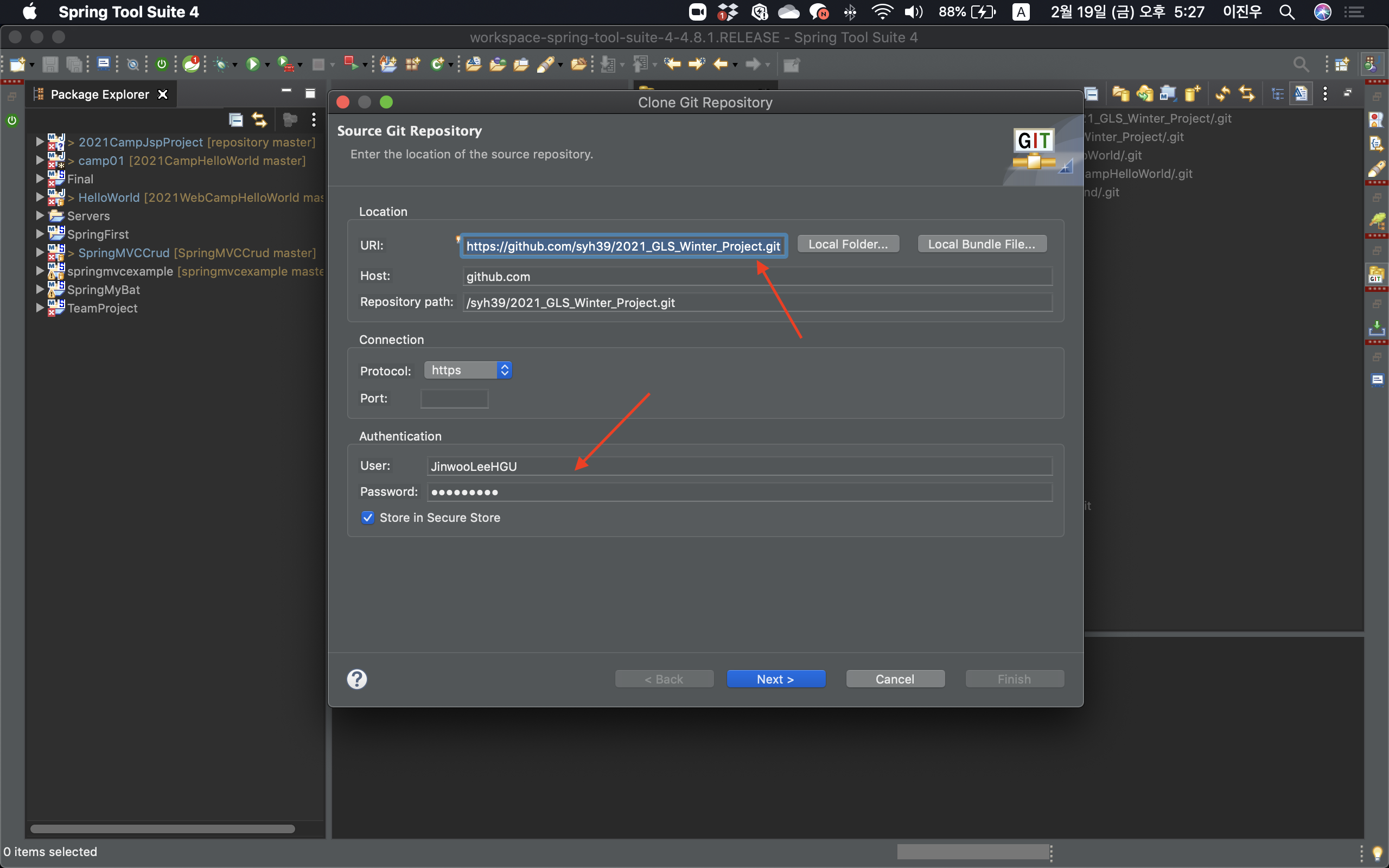Click the Local Folder... button

click(x=848, y=244)
